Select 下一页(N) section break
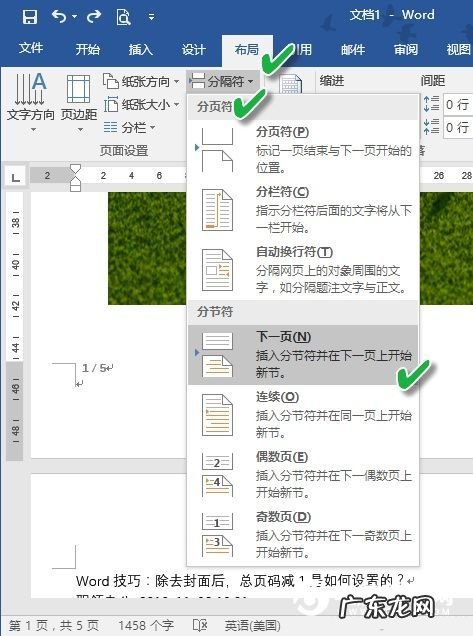This screenshot has width=473, height=636. pyautogui.click(x=303, y=355)
